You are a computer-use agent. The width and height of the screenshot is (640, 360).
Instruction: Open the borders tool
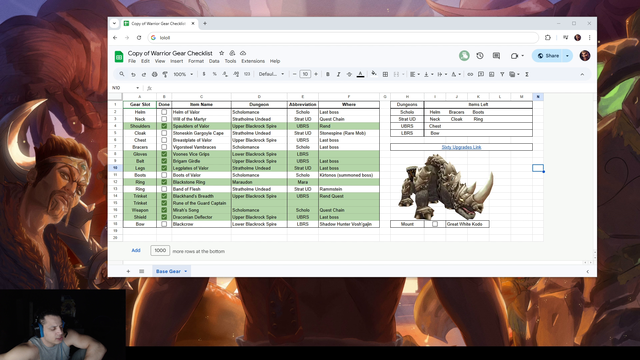[385, 74]
